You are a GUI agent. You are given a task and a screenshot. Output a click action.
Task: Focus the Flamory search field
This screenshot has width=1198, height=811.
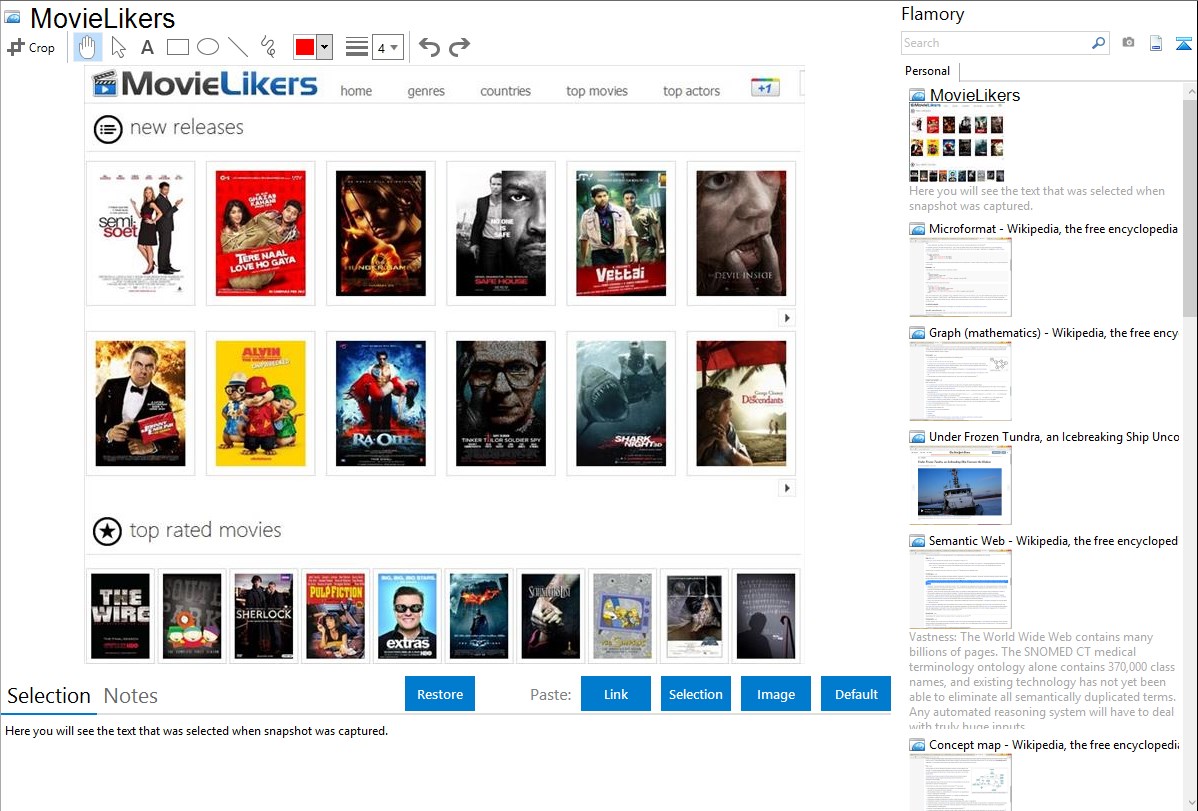pos(996,43)
